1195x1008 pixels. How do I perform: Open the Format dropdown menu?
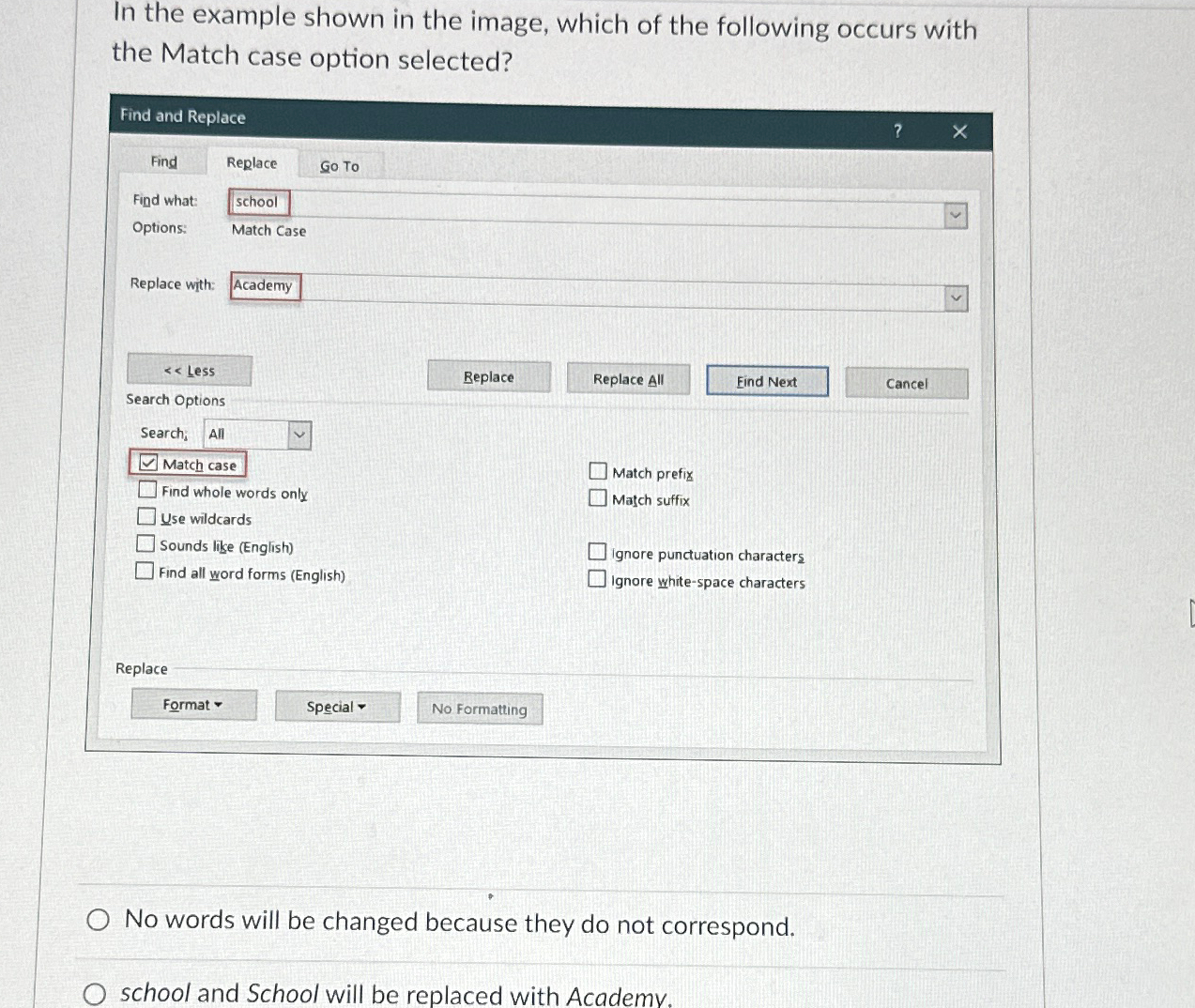point(193,704)
